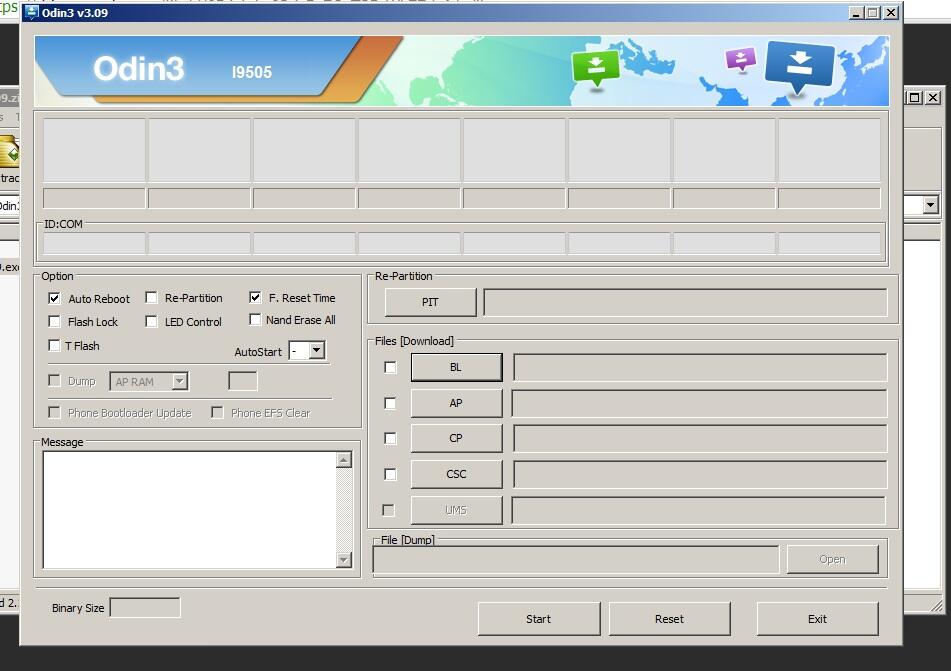Click the BL file path field
The height and width of the screenshot is (671, 951).
700,368
